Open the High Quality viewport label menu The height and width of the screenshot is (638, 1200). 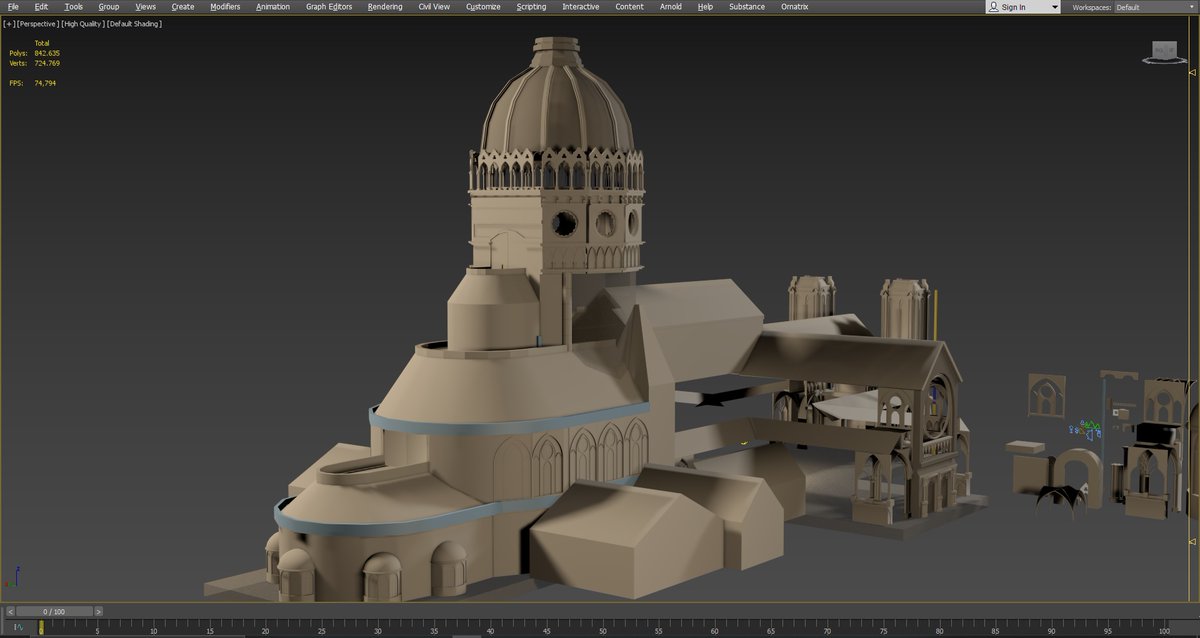[82, 24]
